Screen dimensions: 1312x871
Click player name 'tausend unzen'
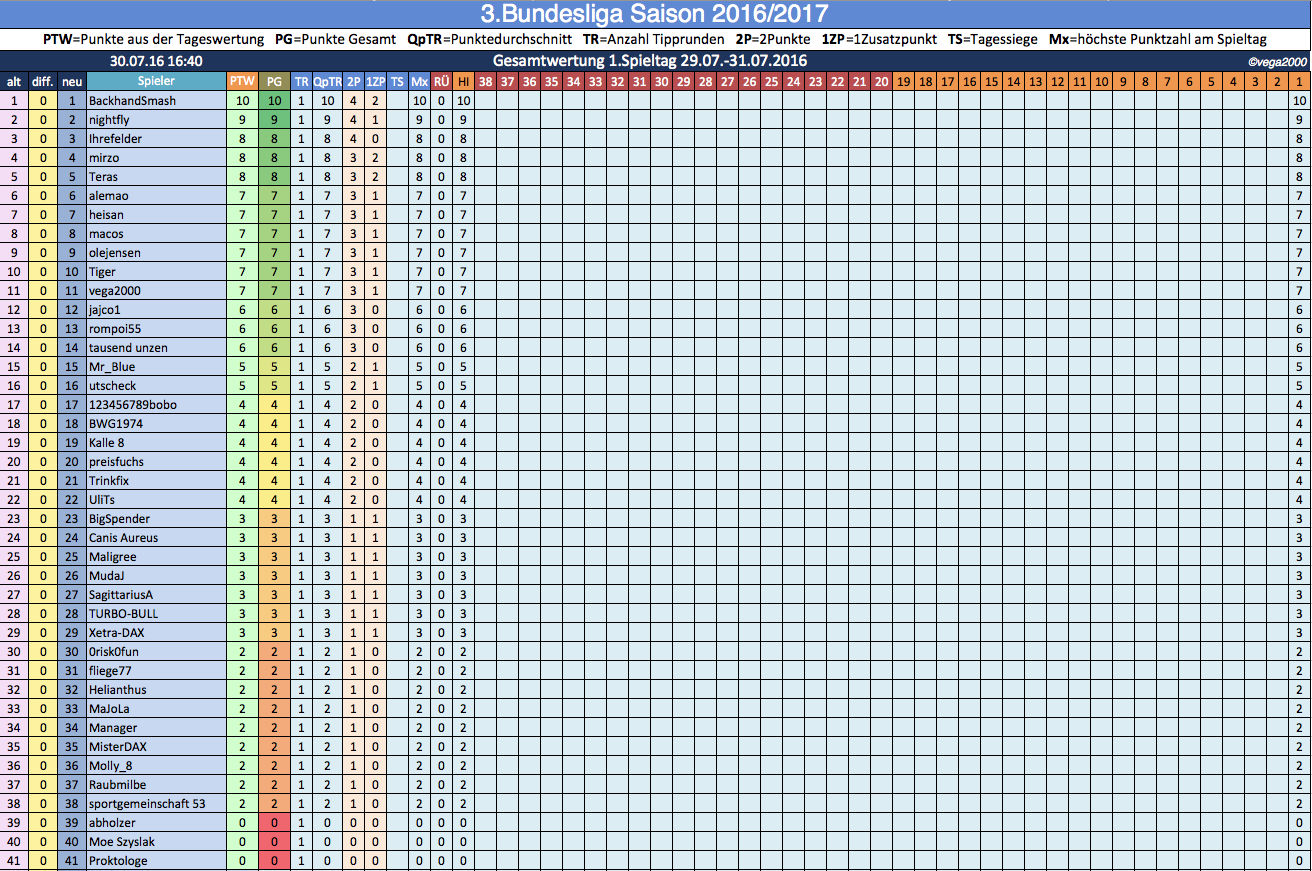128,348
